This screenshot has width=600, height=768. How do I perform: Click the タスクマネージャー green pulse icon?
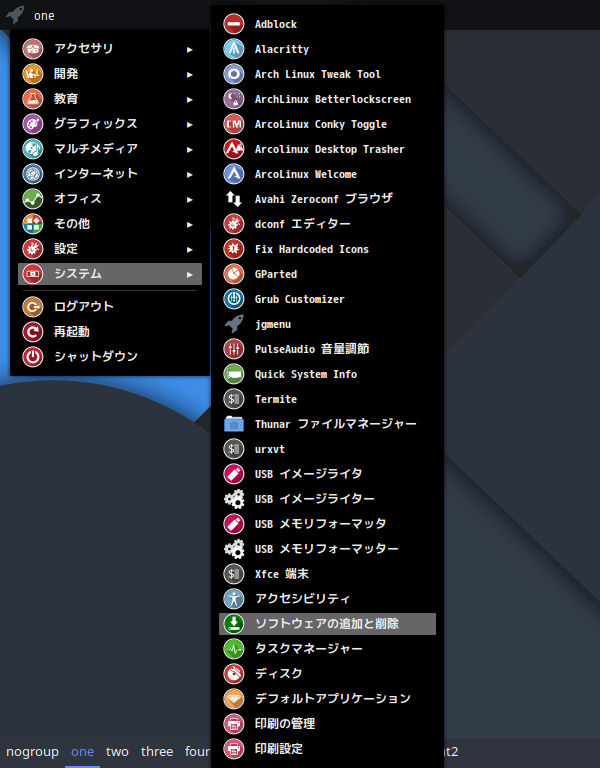pos(234,648)
